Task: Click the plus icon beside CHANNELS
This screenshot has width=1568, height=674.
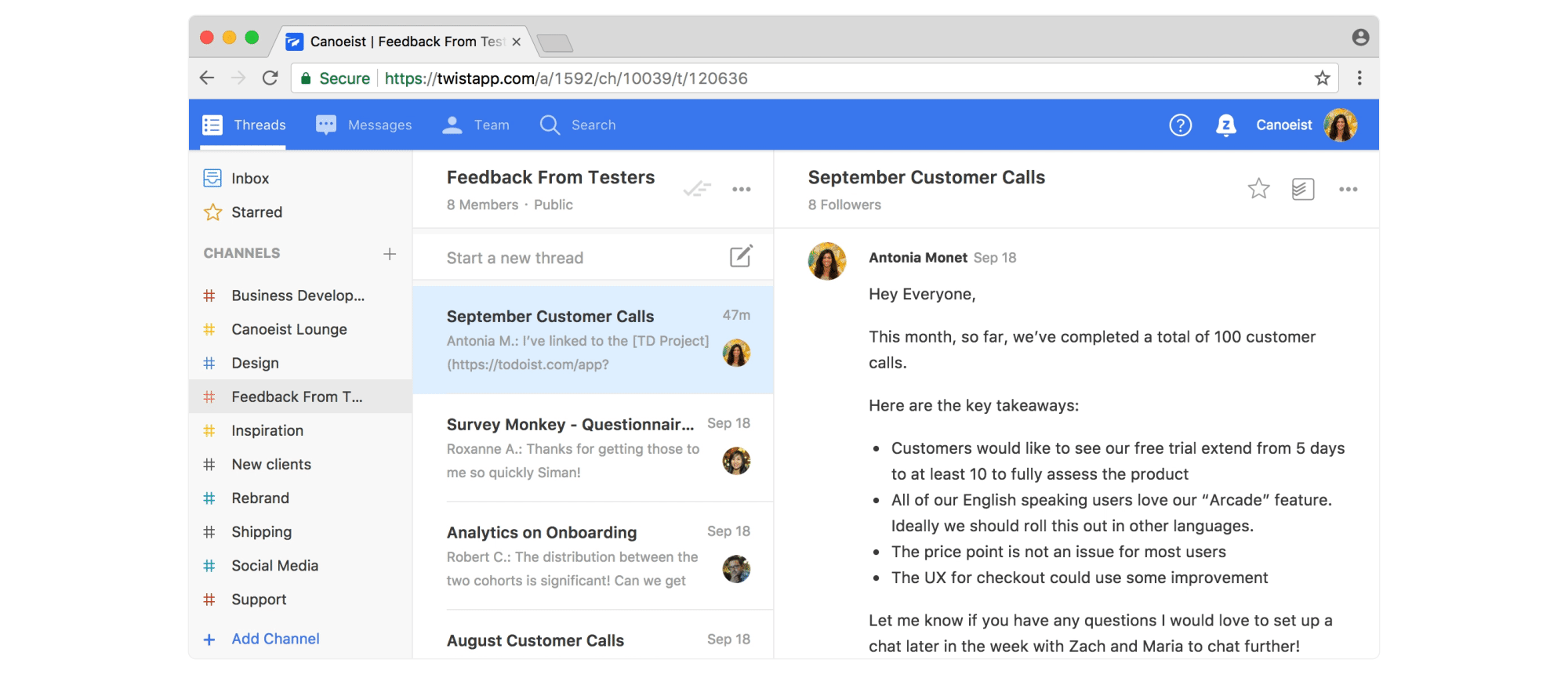Action: (390, 254)
